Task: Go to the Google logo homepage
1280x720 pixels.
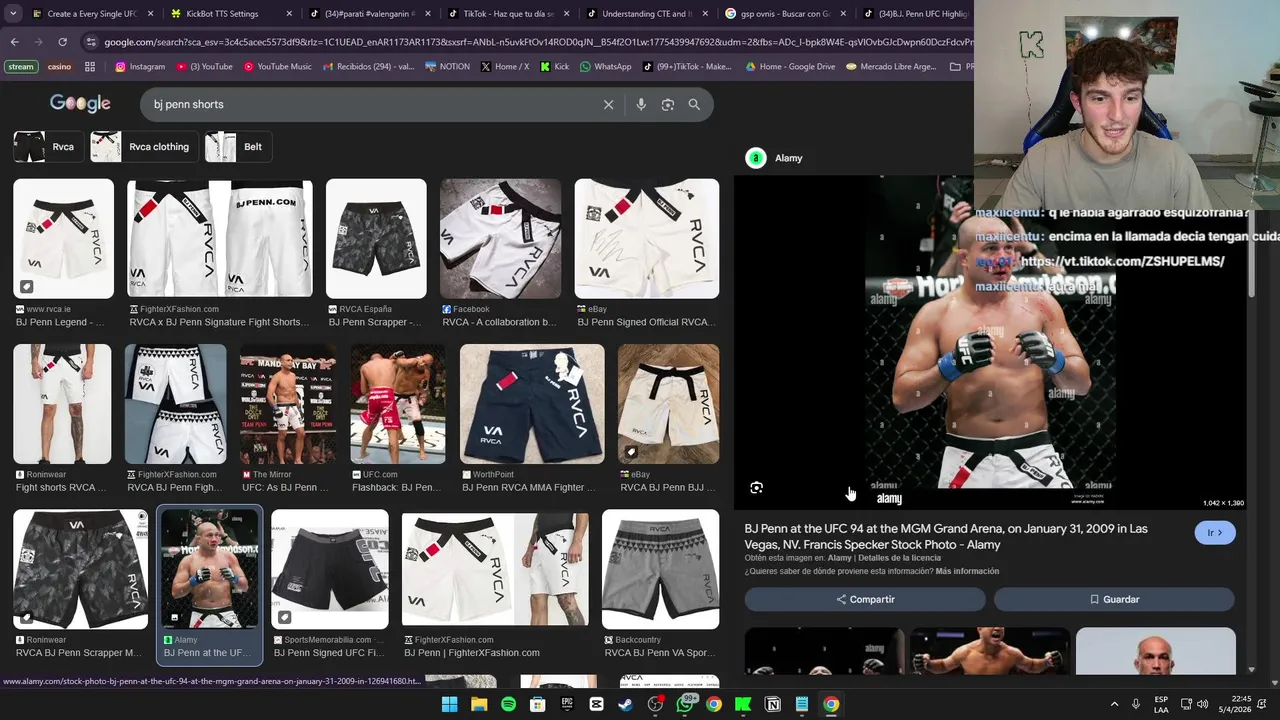Action: click(x=80, y=104)
